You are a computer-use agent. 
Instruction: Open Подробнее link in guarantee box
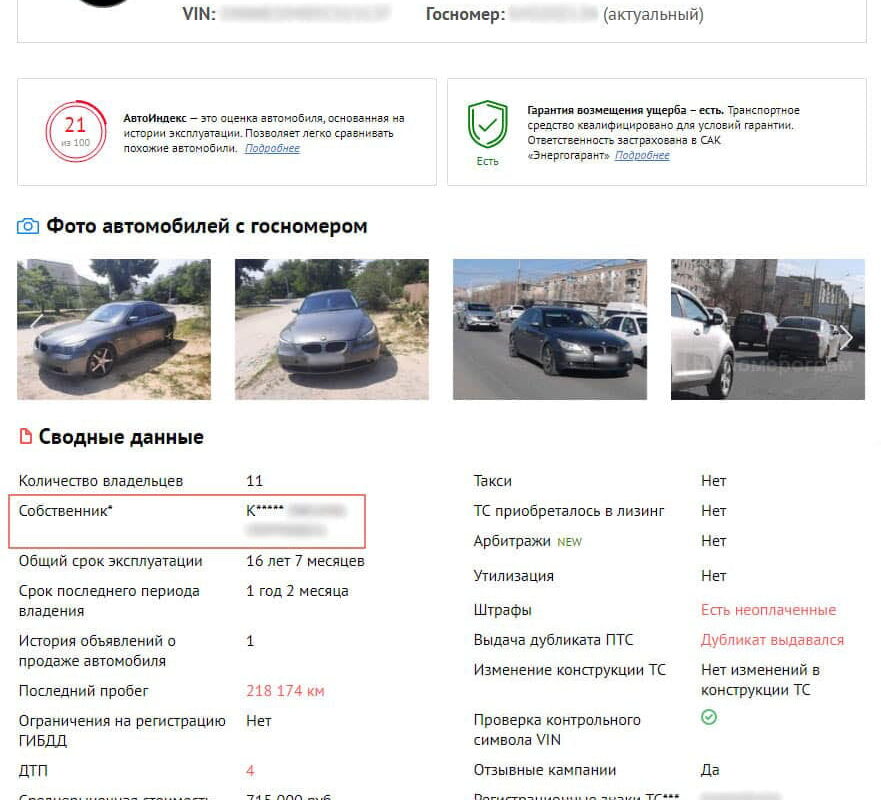pyautogui.click(x=642, y=155)
